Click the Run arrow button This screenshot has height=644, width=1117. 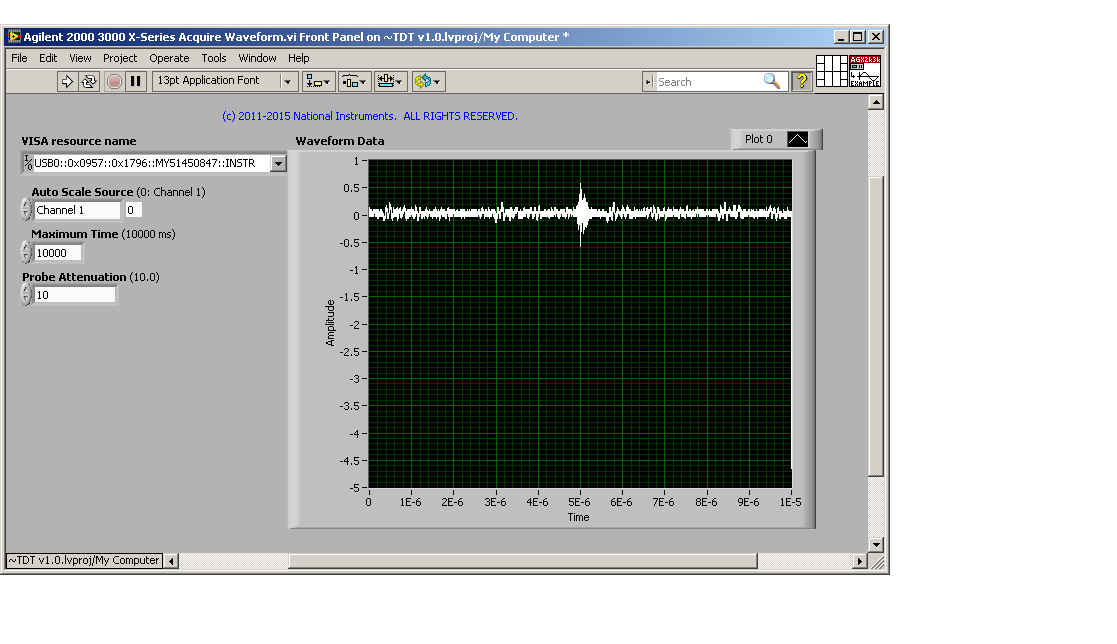tap(67, 81)
